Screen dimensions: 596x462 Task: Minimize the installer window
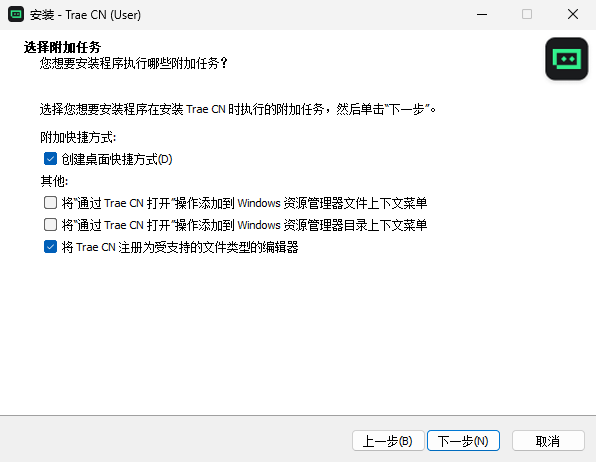coord(482,14)
